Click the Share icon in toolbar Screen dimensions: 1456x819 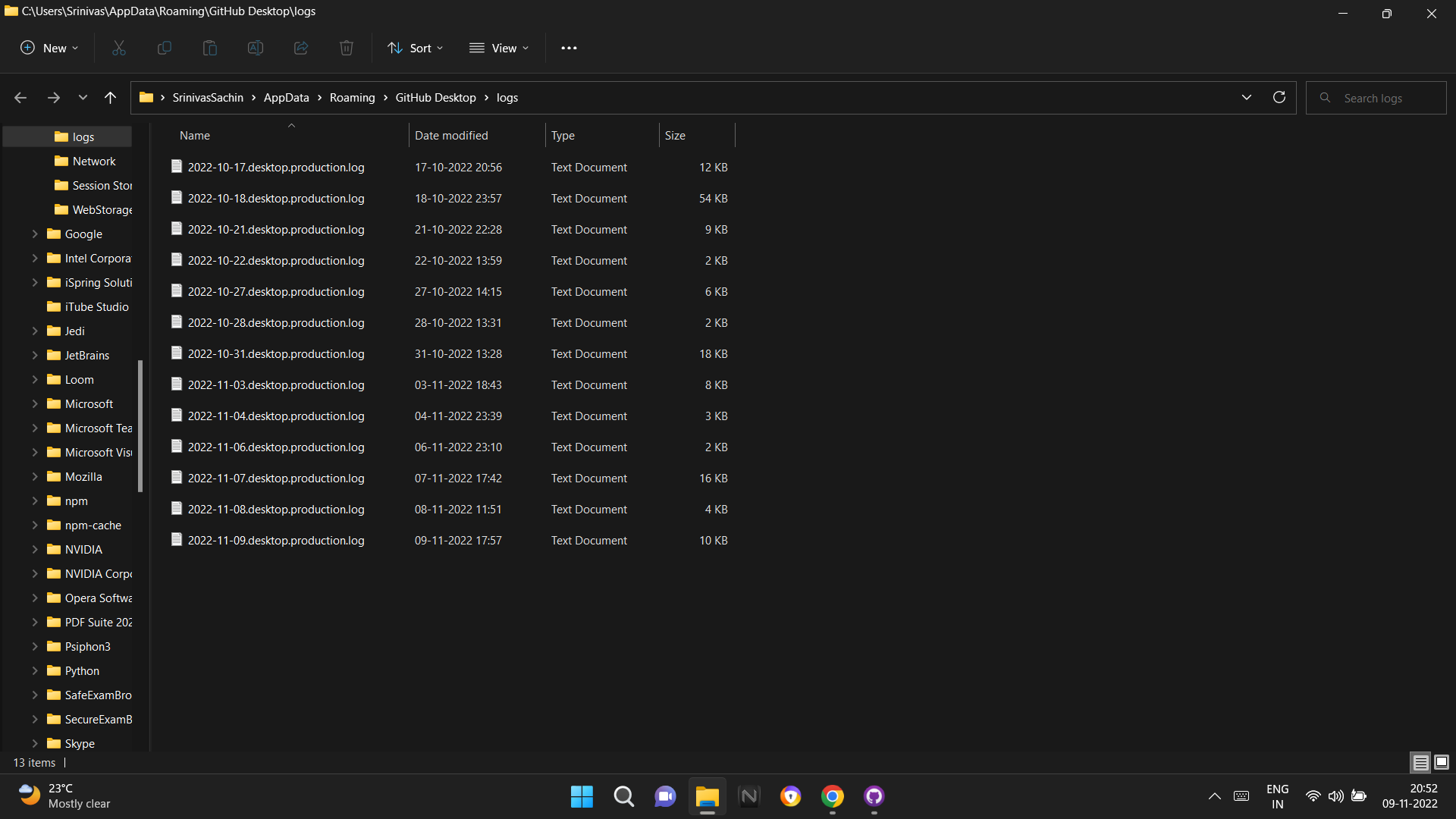coord(301,48)
